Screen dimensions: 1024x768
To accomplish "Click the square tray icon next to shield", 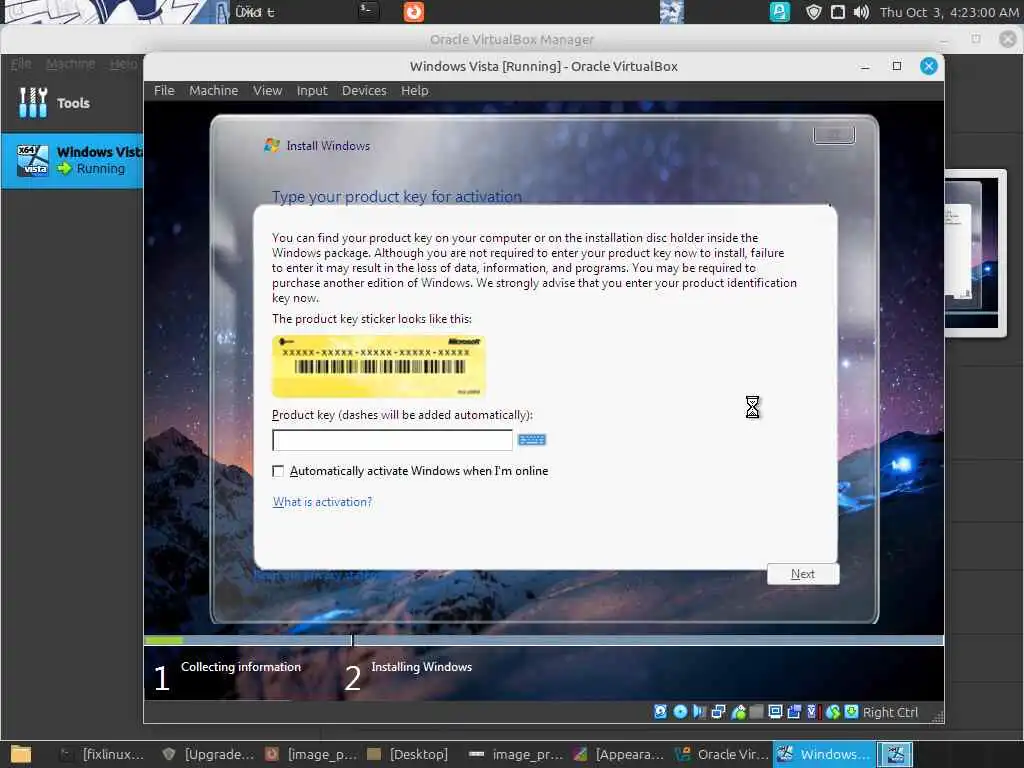I will (x=837, y=12).
